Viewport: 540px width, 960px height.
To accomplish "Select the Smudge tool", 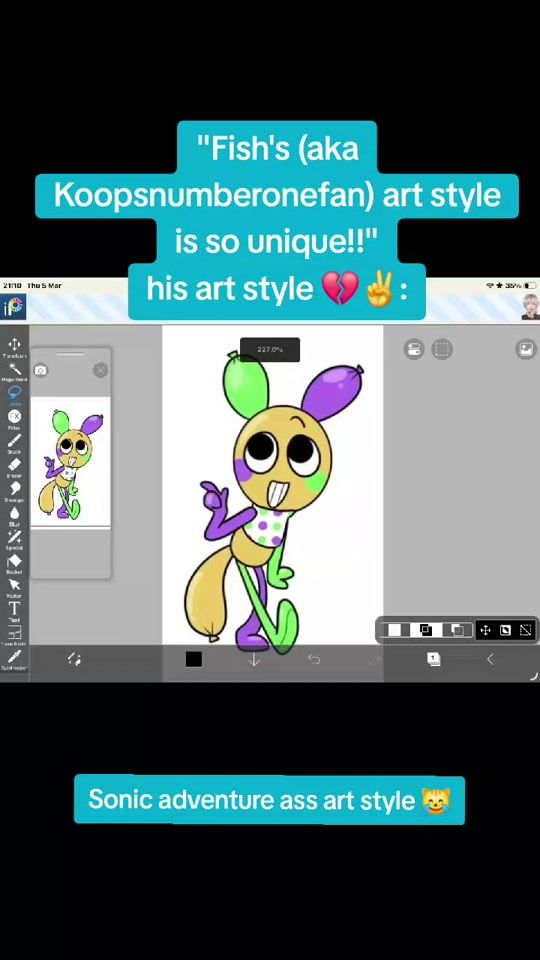I will (x=13, y=490).
